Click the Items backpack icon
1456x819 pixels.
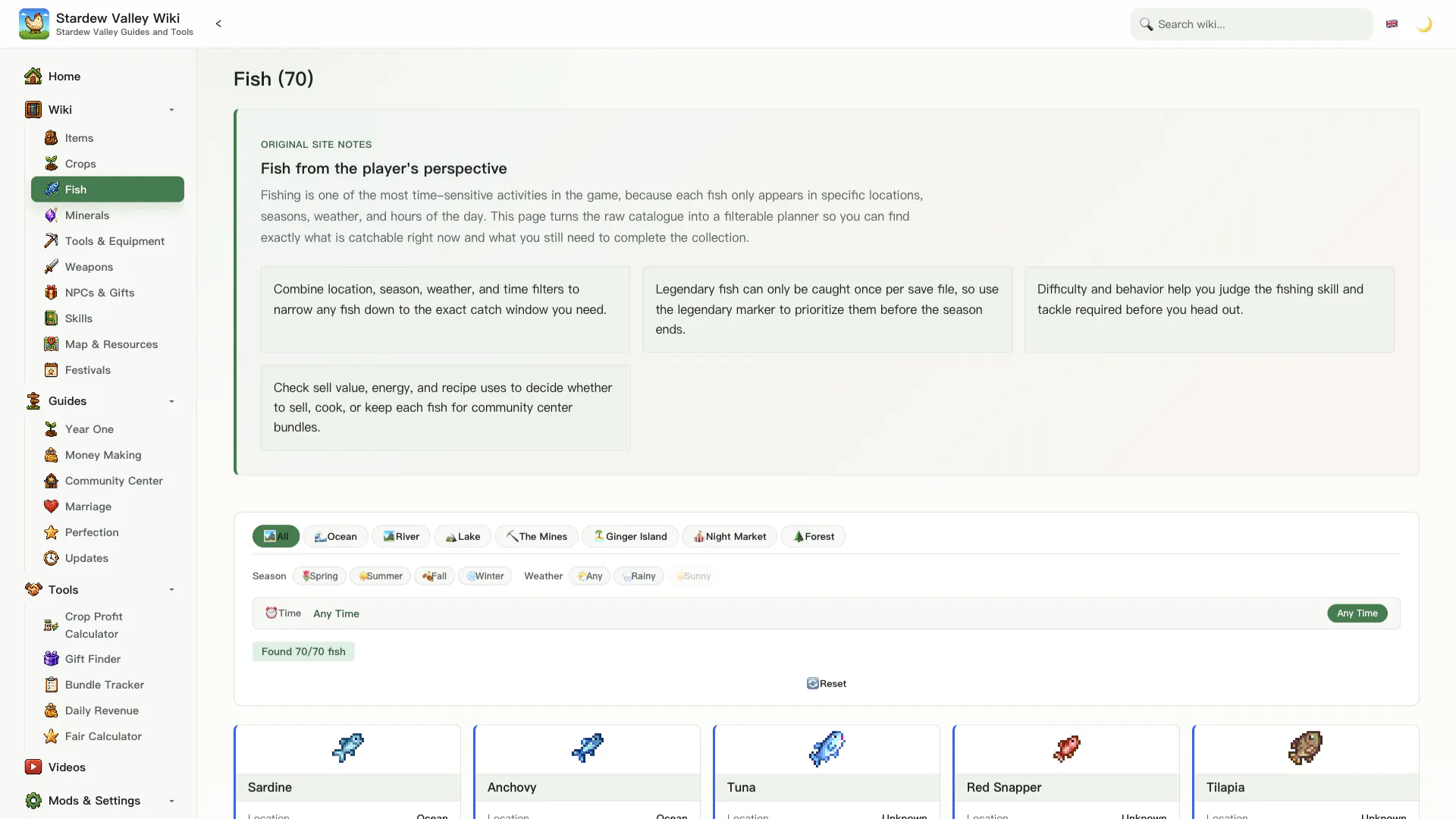[x=51, y=138]
